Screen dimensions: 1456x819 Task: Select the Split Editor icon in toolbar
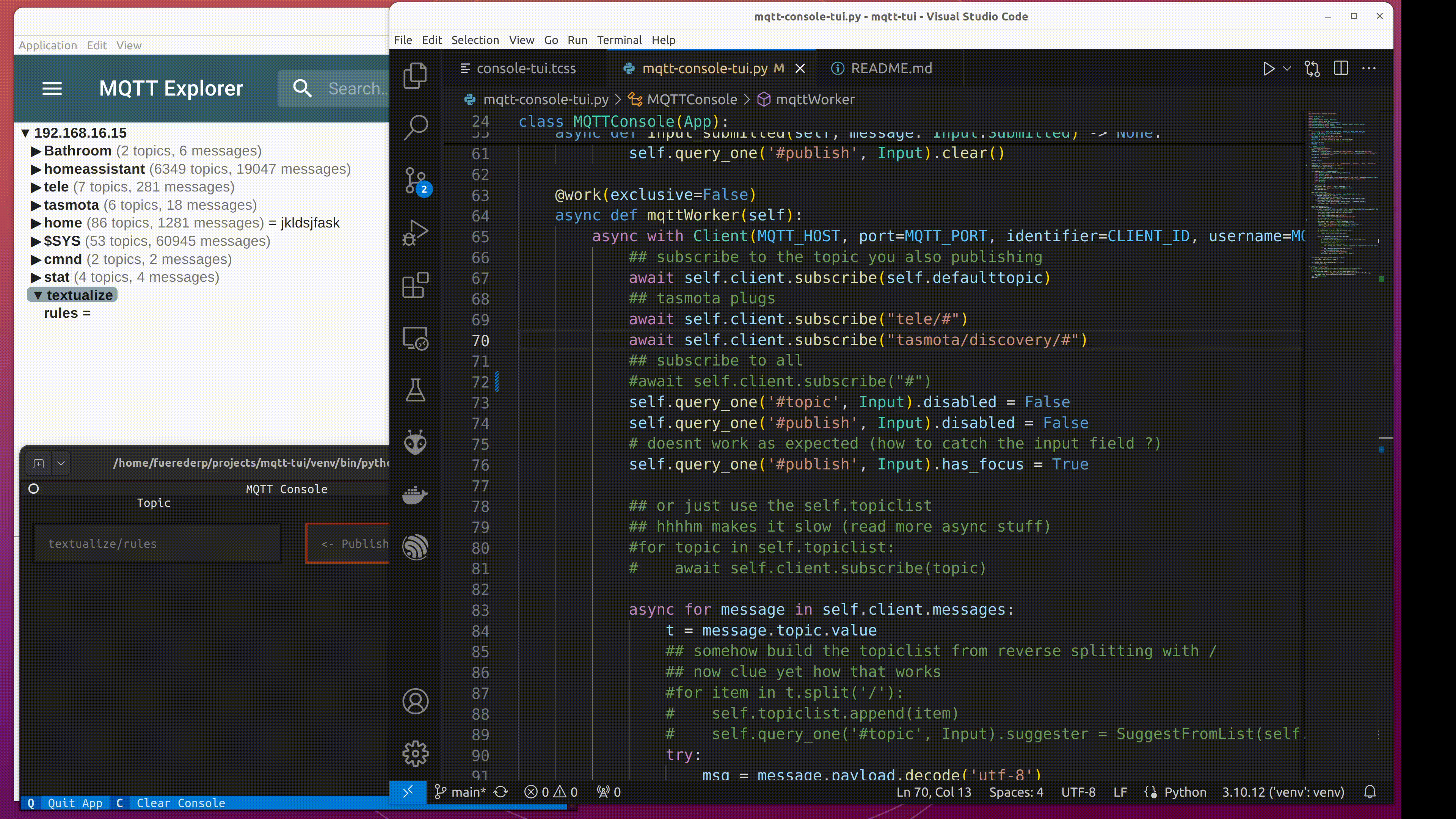tap(1341, 68)
